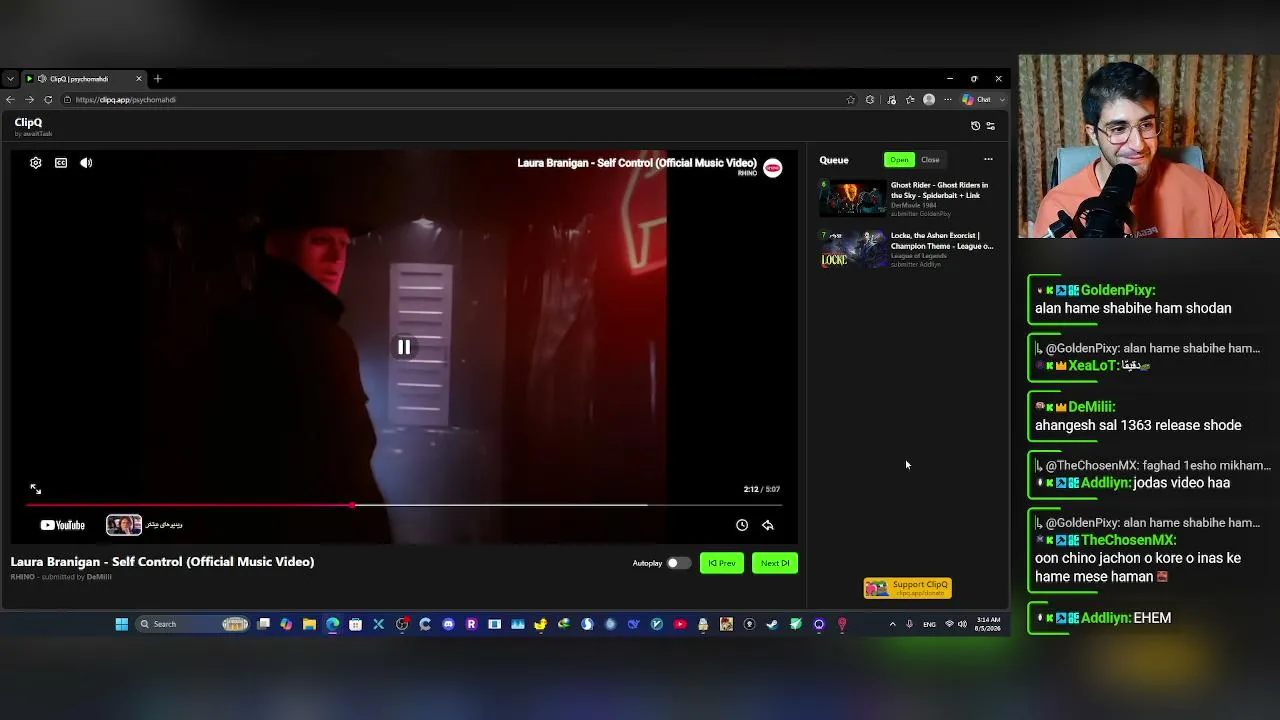Close the ClipQ browser tab
The height and width of the screenshot is (720, 1280).
pos(139,79)
